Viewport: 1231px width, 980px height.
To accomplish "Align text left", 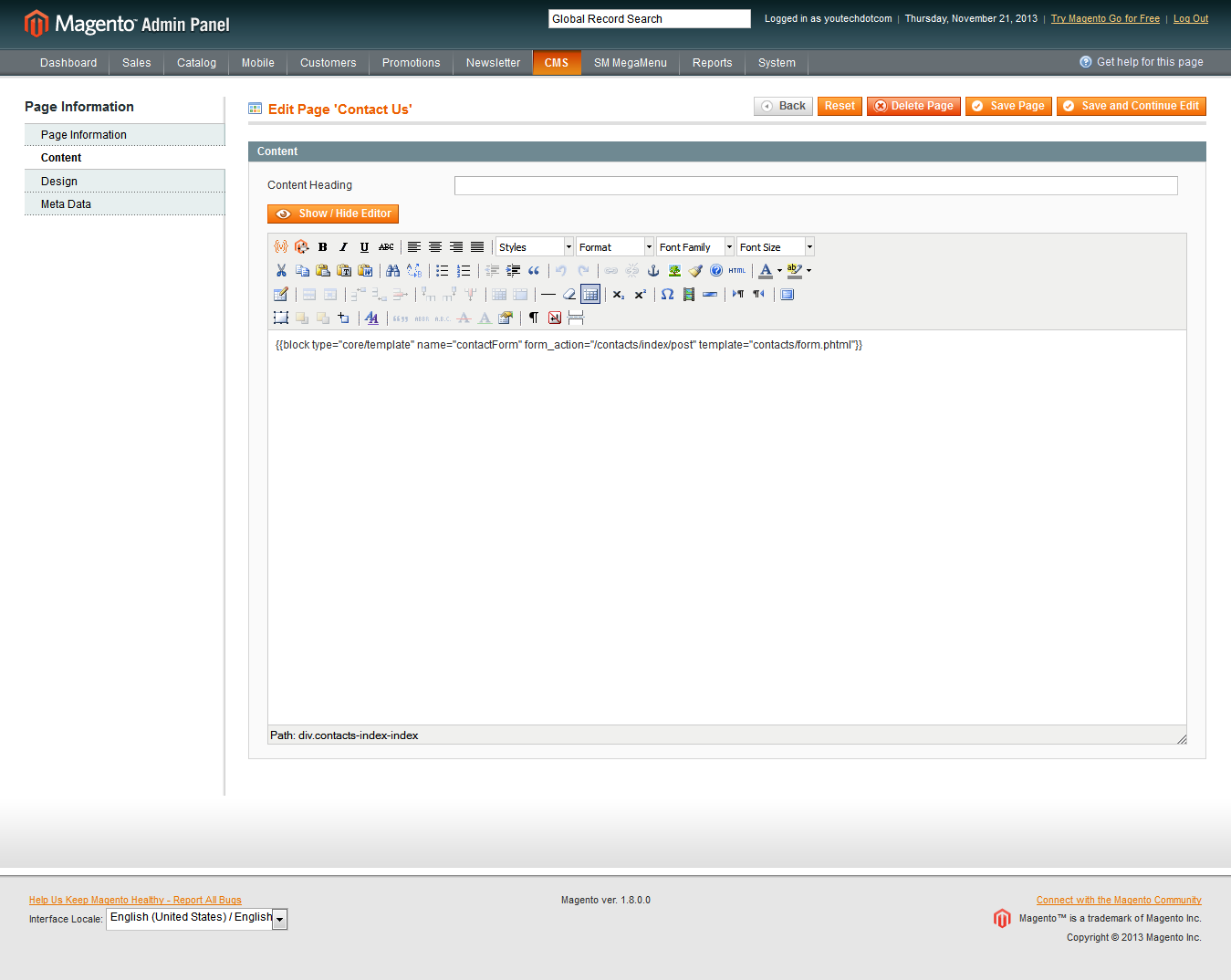I will coord(414,246).
